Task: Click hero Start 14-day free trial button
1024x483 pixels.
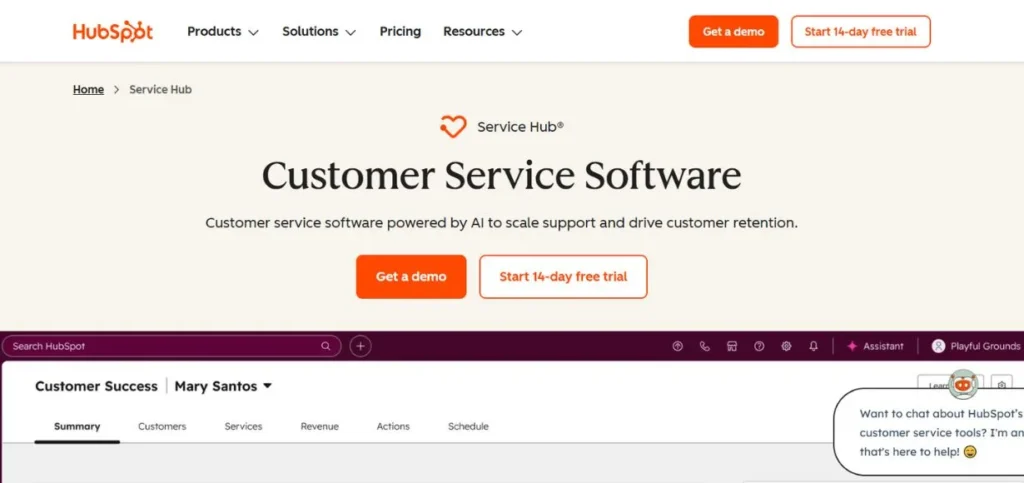Action: (x=563, y=277)
